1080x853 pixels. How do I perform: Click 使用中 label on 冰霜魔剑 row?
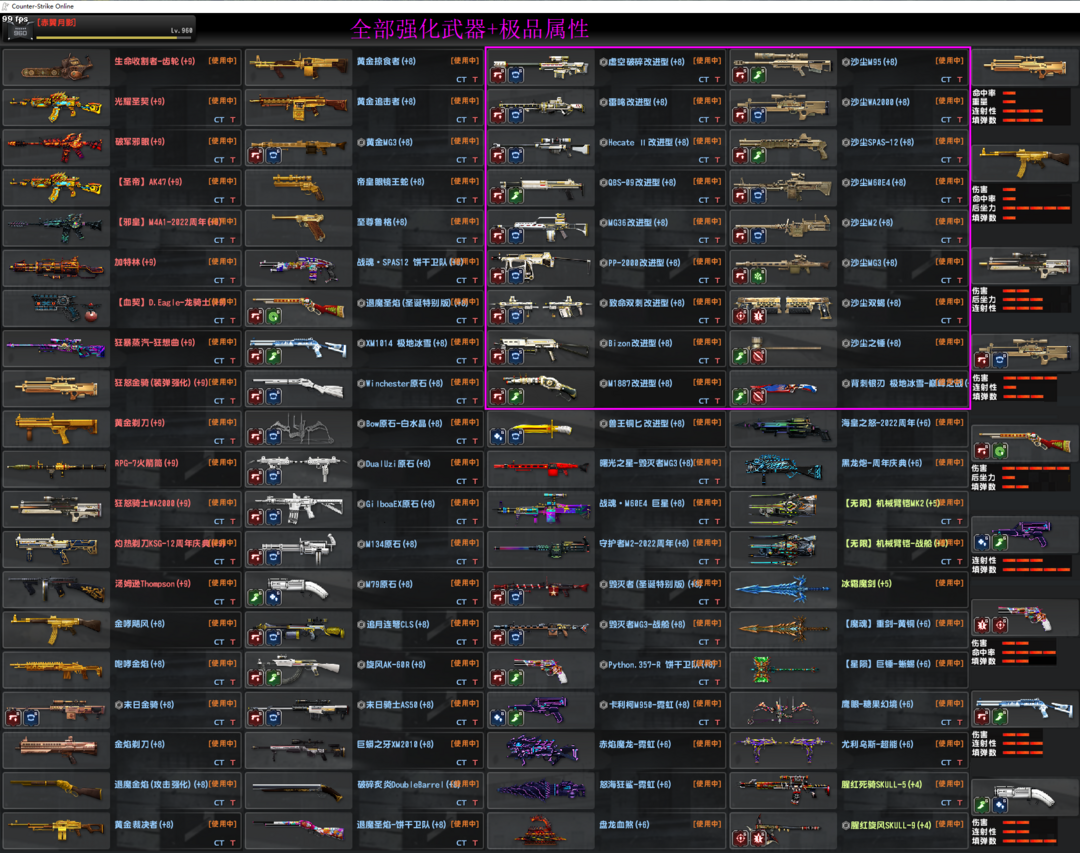950,583
